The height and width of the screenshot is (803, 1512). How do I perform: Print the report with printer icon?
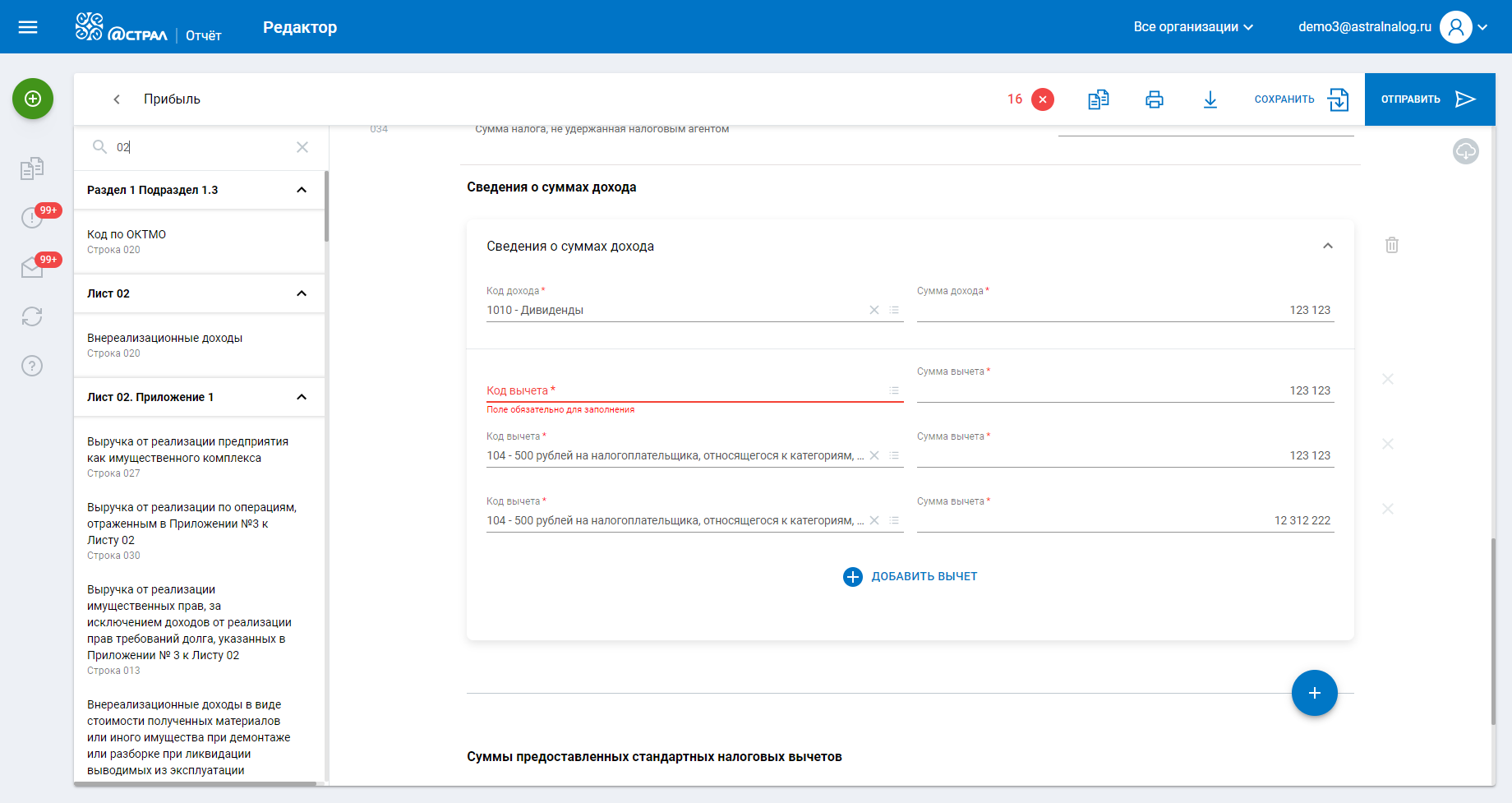1155,99
